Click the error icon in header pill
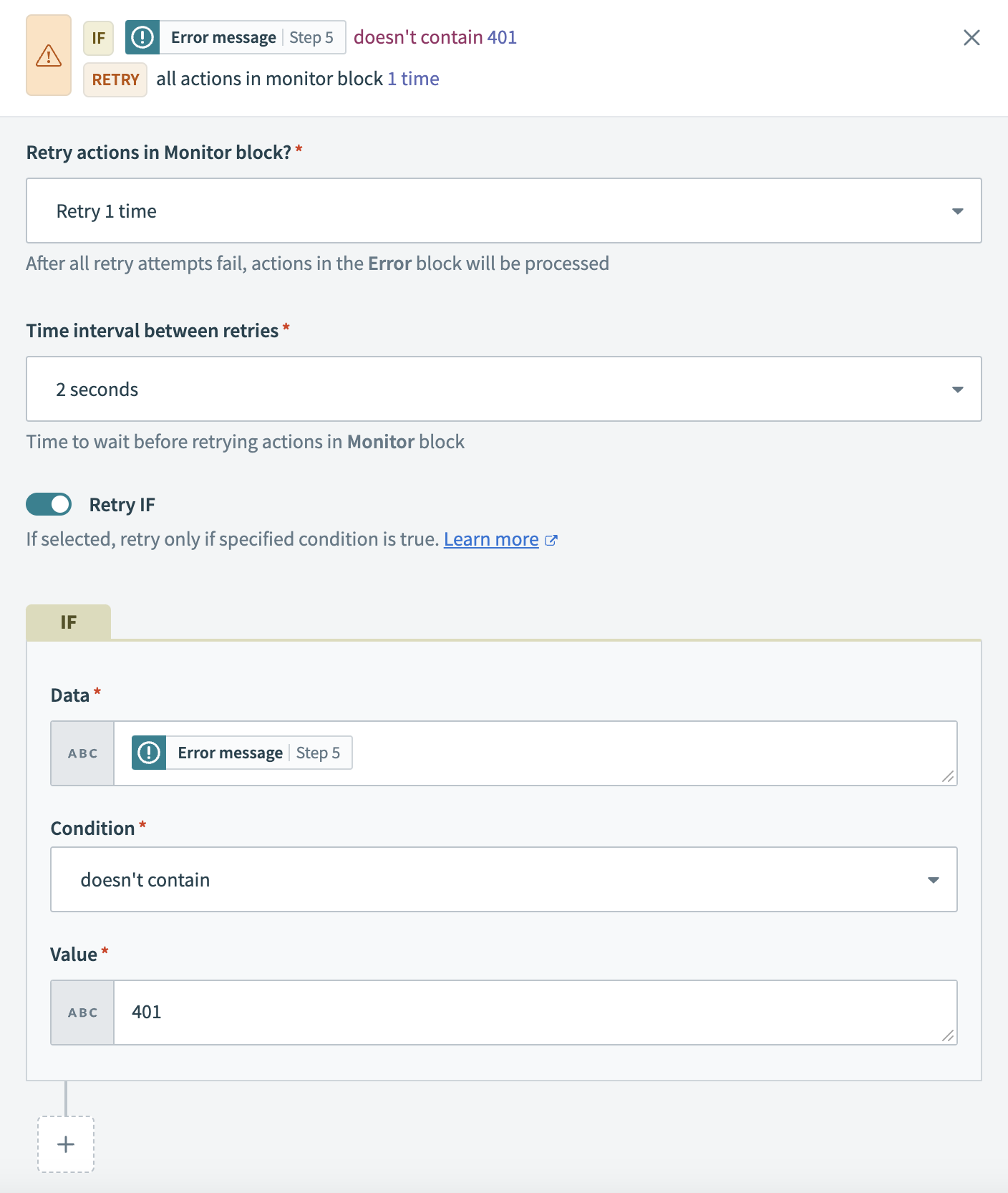1008x1193 pixels. pos(142,37)
